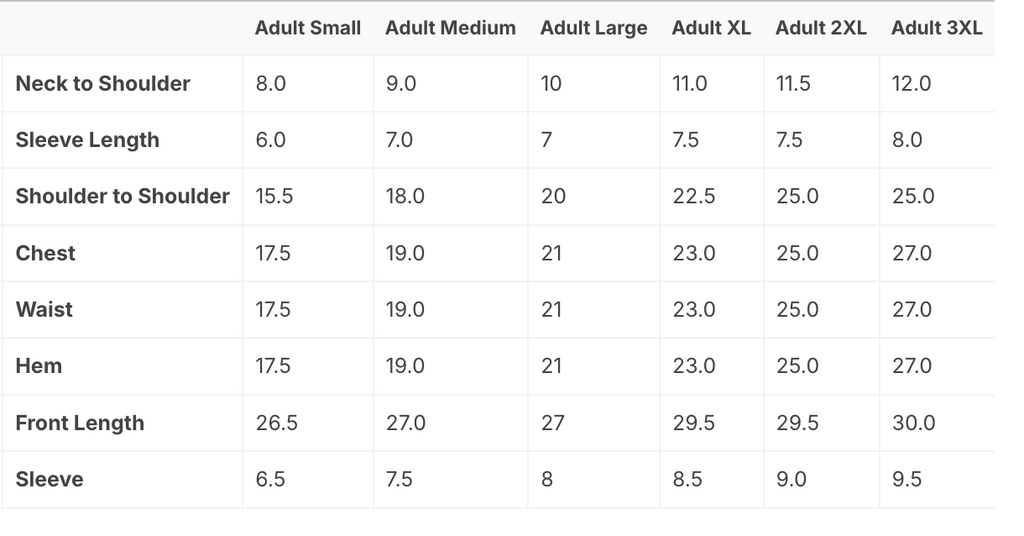
Task: Click the Neck to Shoulder row label
Action: (103, 84)
